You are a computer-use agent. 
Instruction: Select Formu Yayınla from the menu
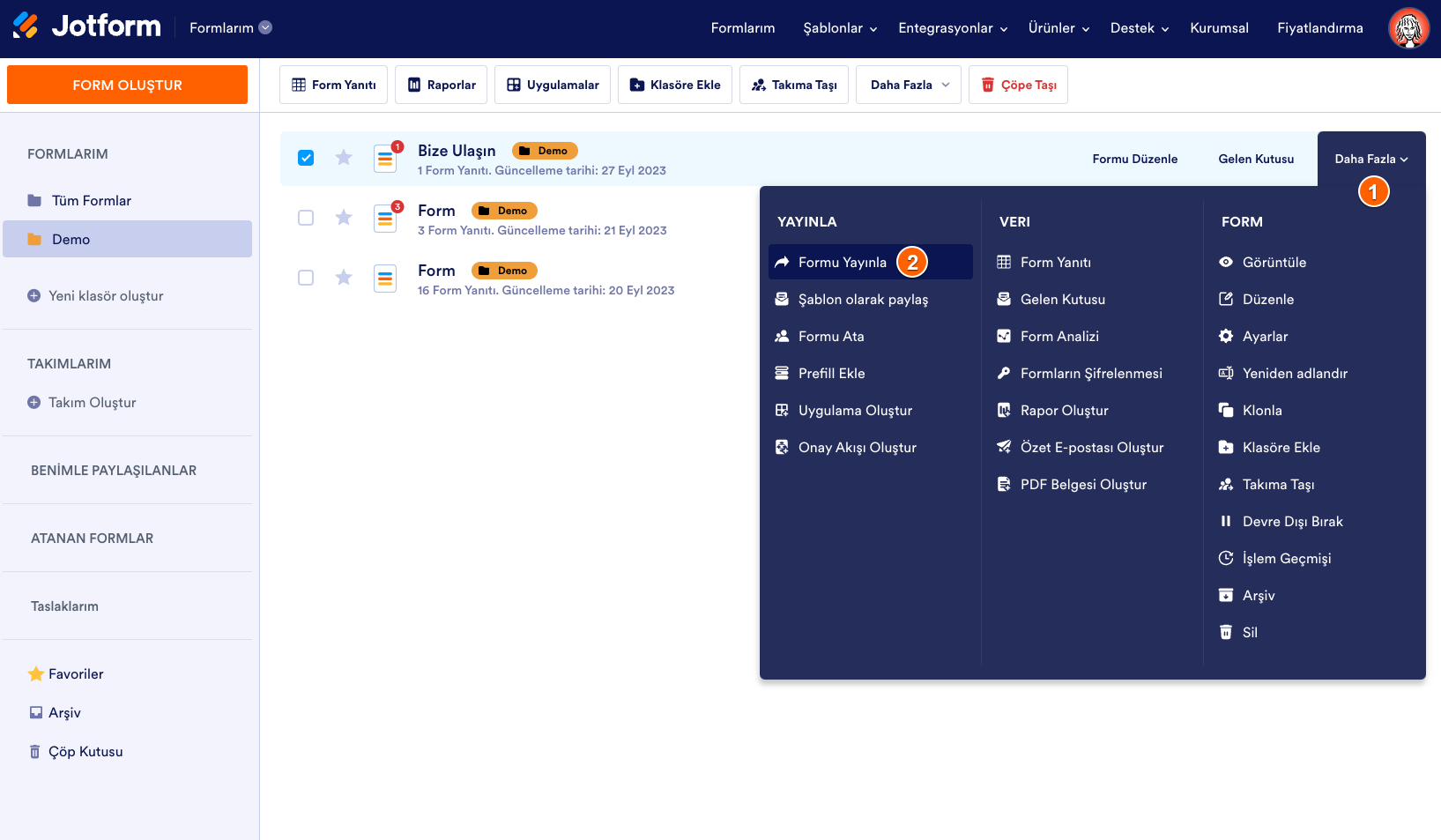click(842, 263)
